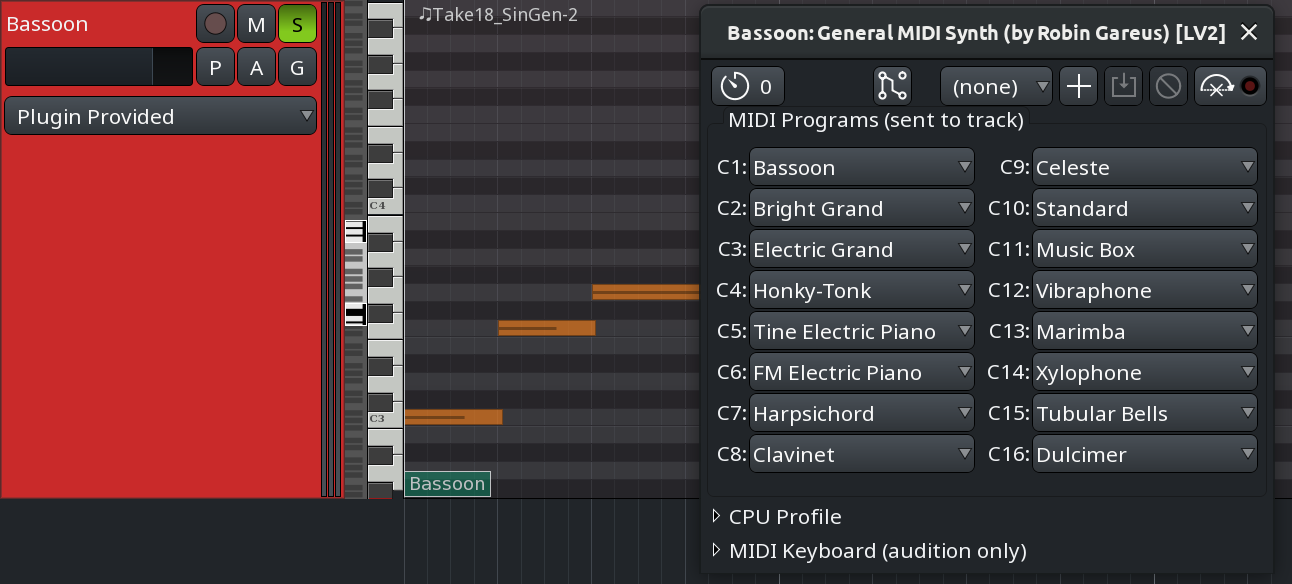
Task: Open the C3 Electric Grand program dropdown
Action: point(862,249)
